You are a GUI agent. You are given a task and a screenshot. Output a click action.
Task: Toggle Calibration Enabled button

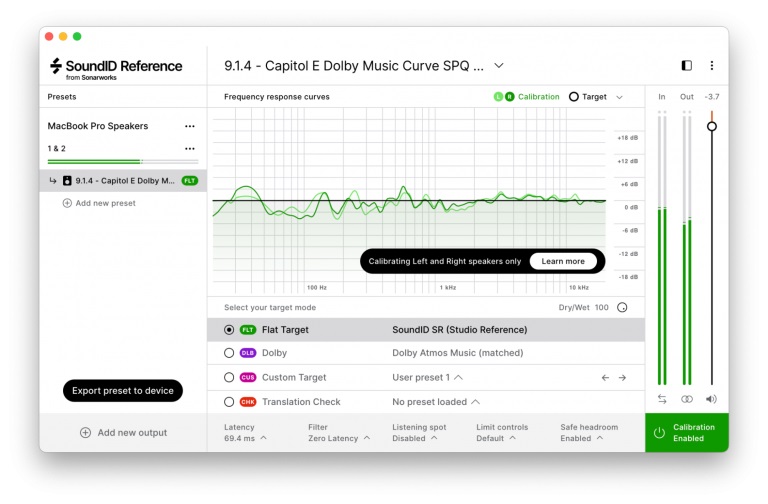[687, 432]
